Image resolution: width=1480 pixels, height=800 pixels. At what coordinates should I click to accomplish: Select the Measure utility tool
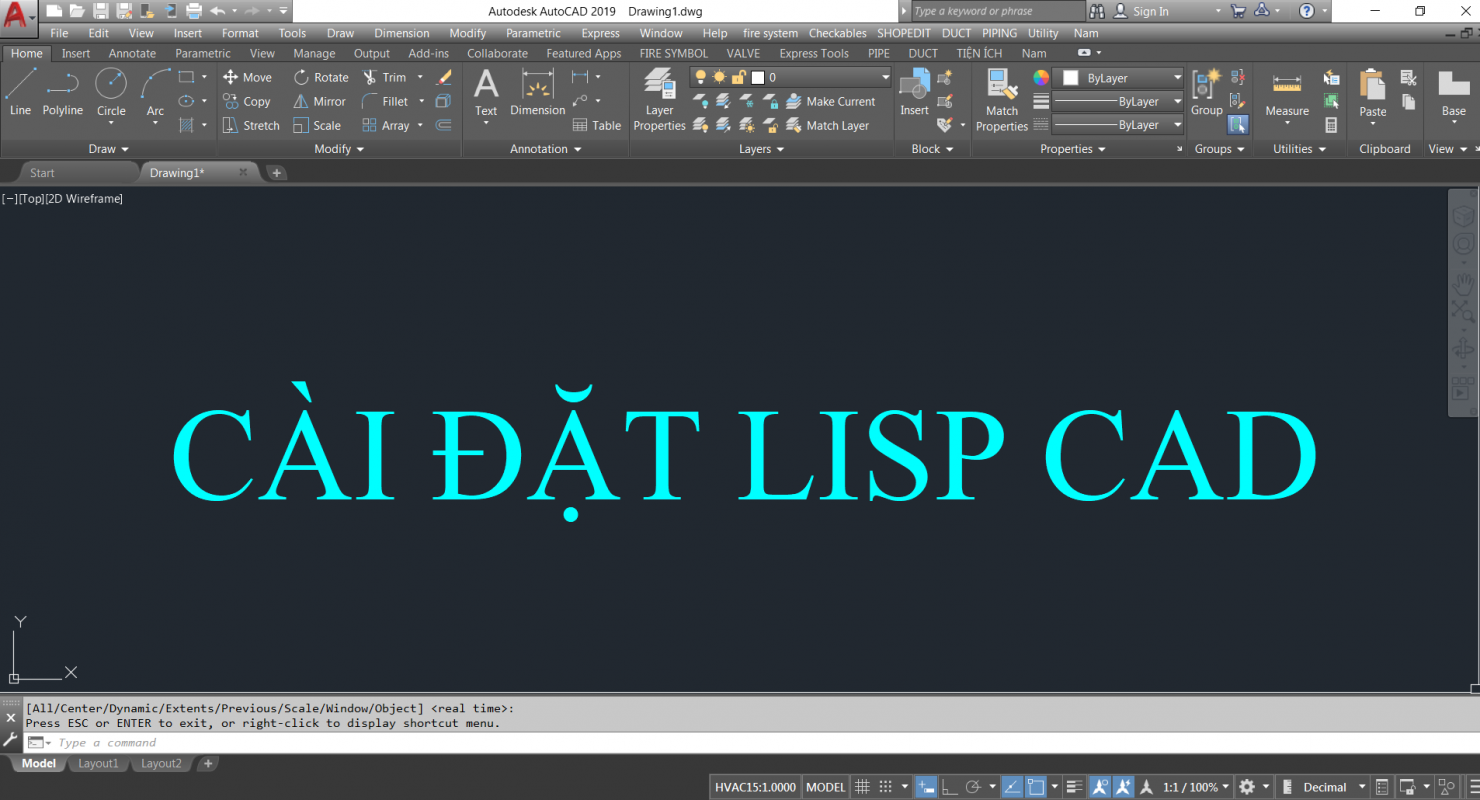[x=1286, y=93]
